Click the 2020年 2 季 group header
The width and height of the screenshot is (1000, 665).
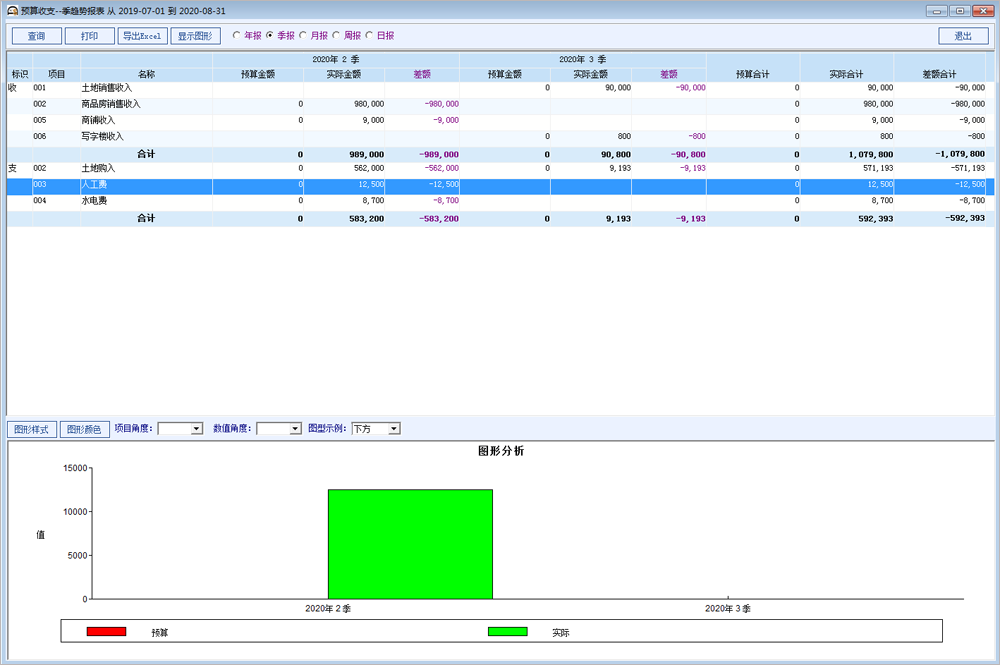point(335,59)
